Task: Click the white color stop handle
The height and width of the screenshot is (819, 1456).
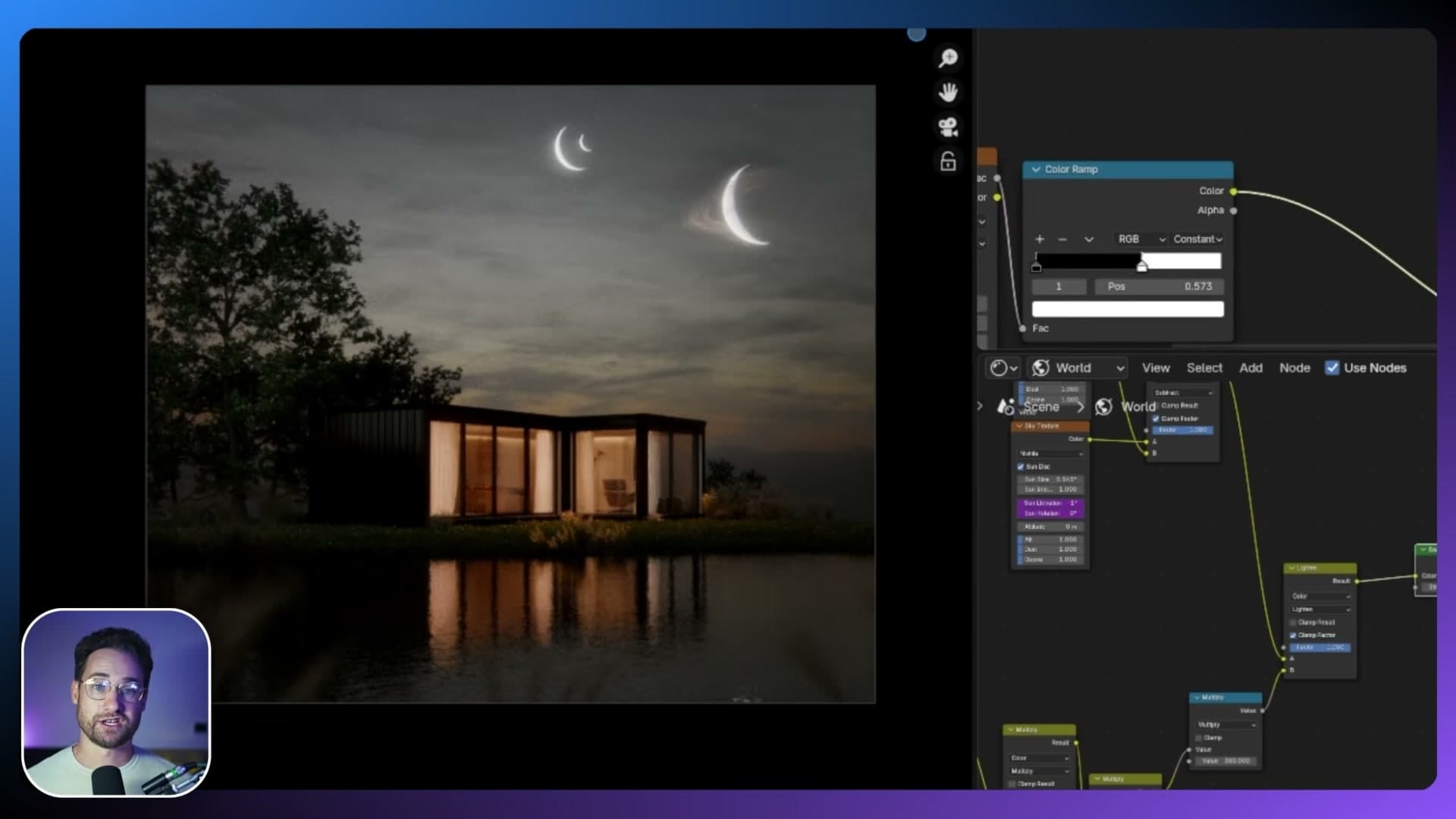Action: tap(1142, 265)
